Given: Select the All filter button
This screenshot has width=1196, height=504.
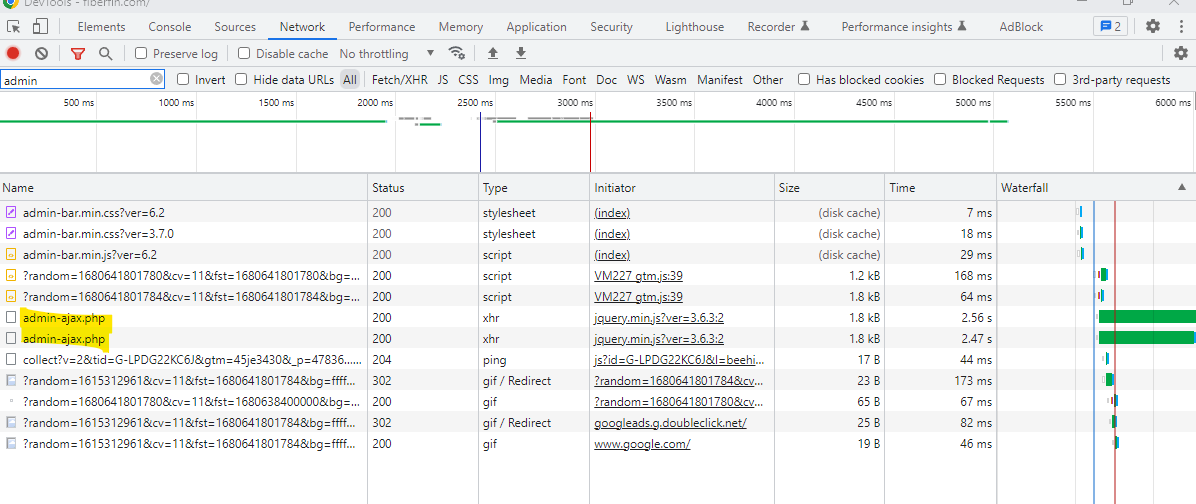Looking at the screenshot, I should (x=349, y=79).
